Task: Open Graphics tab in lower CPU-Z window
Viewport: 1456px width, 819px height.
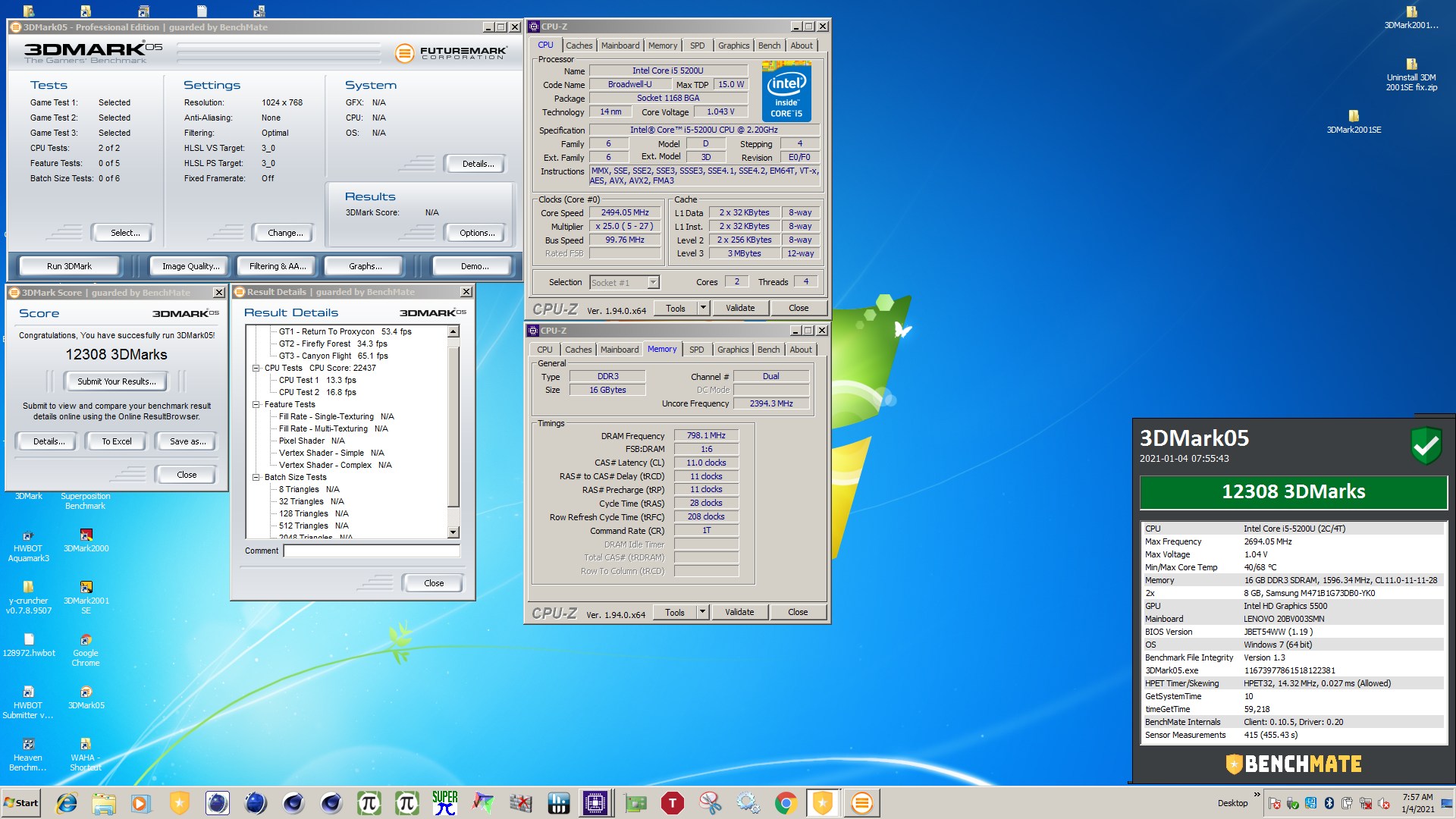Action: pos(733,350)
